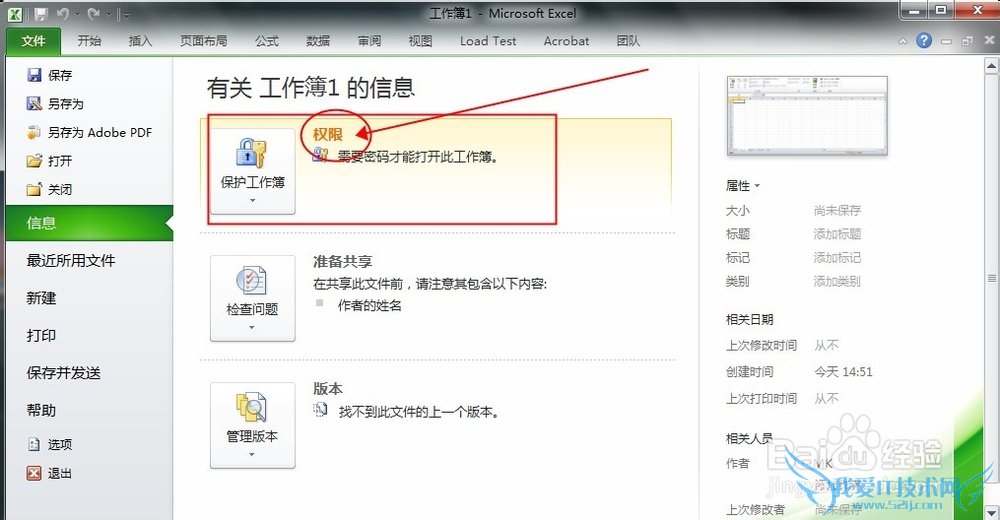The height and width of the screenshot is (520, 1000).
Task: Click the Redo arrow in quick access toolbar
Action: tap(94, 13)
